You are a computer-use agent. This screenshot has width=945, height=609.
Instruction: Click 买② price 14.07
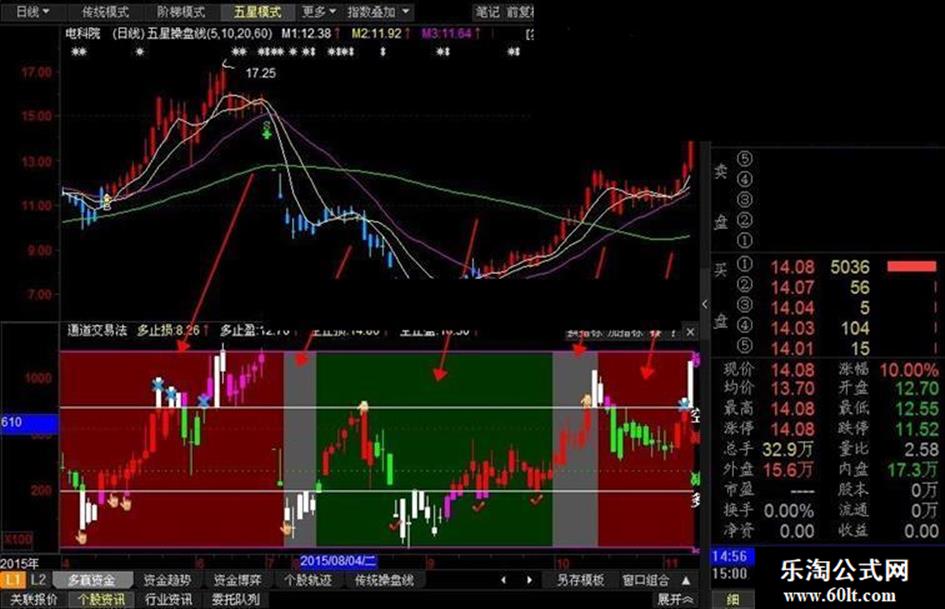pos(792,287)
